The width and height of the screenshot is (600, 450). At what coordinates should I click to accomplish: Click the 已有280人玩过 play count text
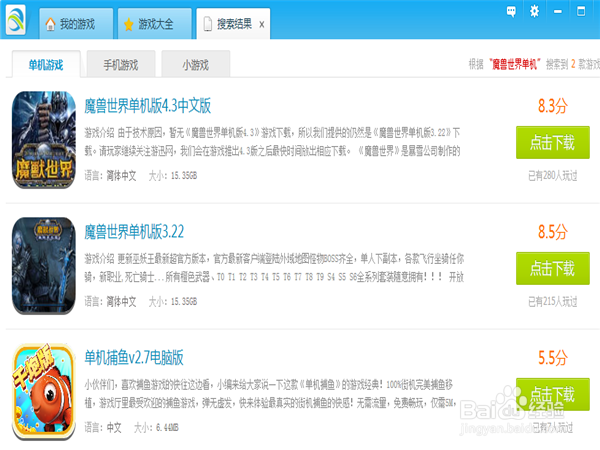click(x=553, y=176)
